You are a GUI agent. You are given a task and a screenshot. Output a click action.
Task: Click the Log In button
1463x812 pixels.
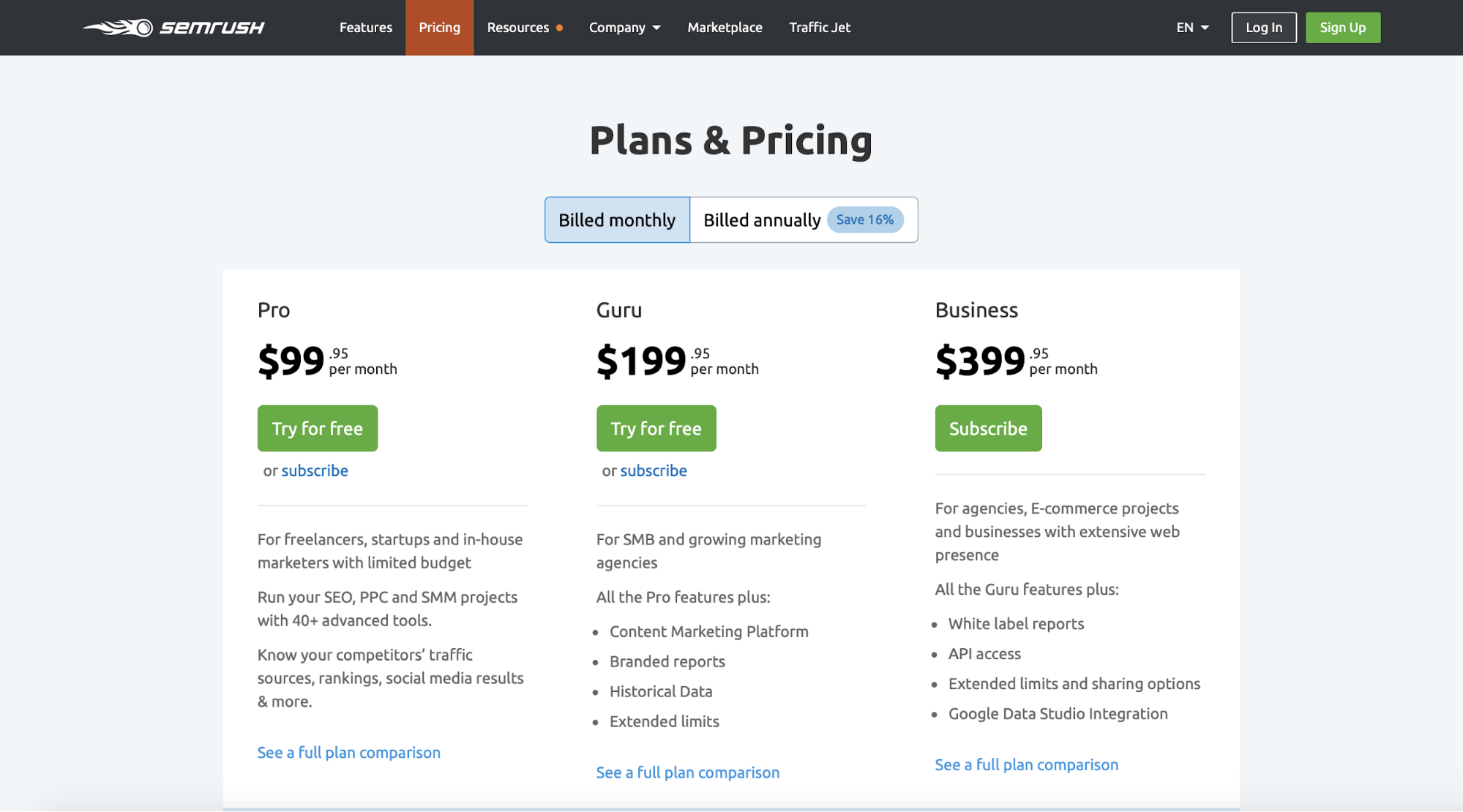pyautogui.click(x=1264, y=28)
